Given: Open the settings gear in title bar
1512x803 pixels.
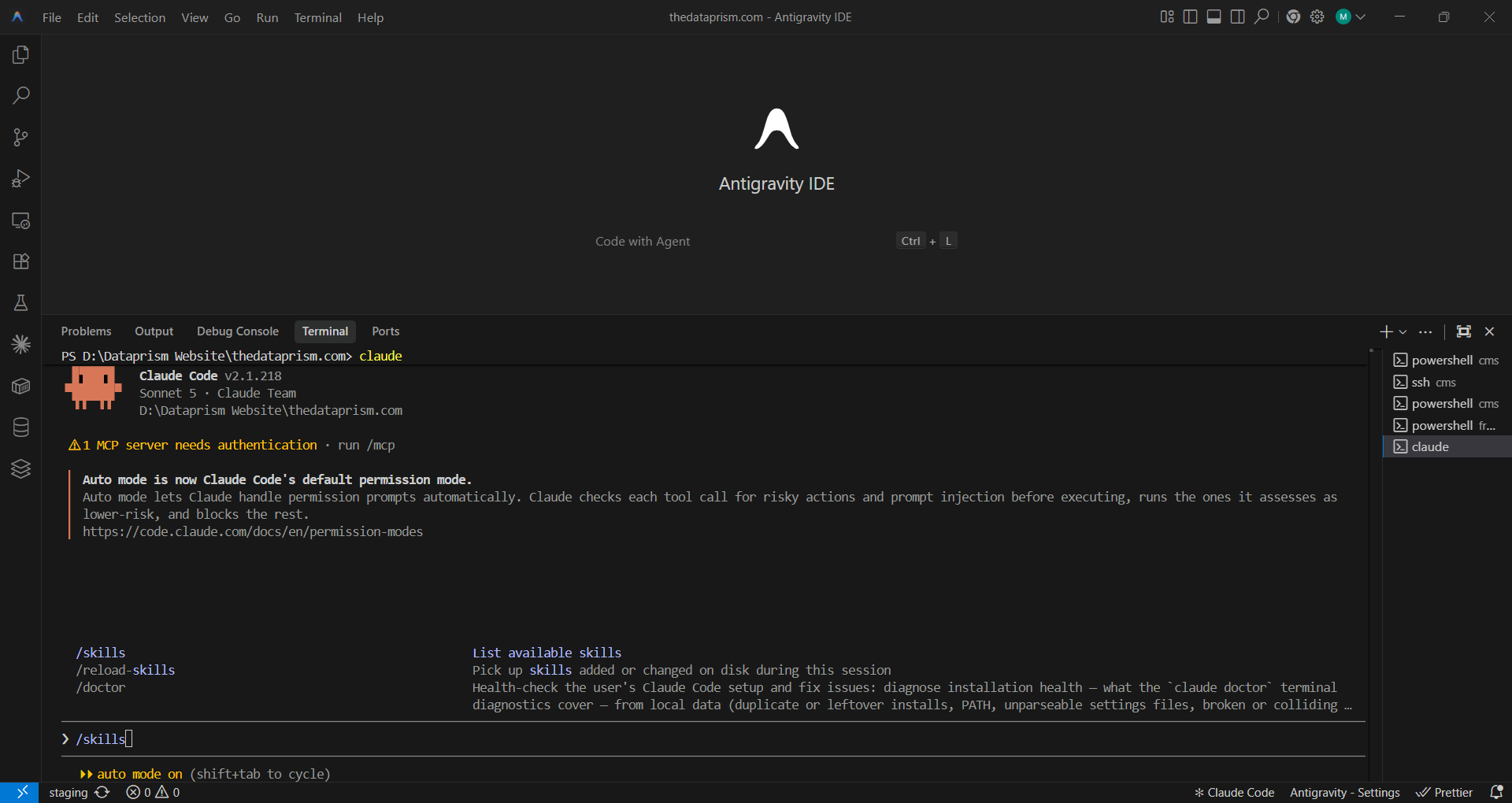Looking at the screenshot, I should click(1317, 17).
